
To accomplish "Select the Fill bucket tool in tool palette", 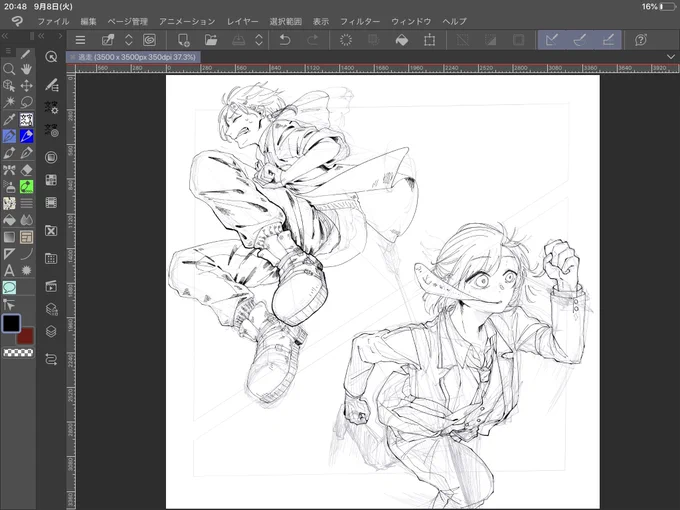I will point(9,220).
